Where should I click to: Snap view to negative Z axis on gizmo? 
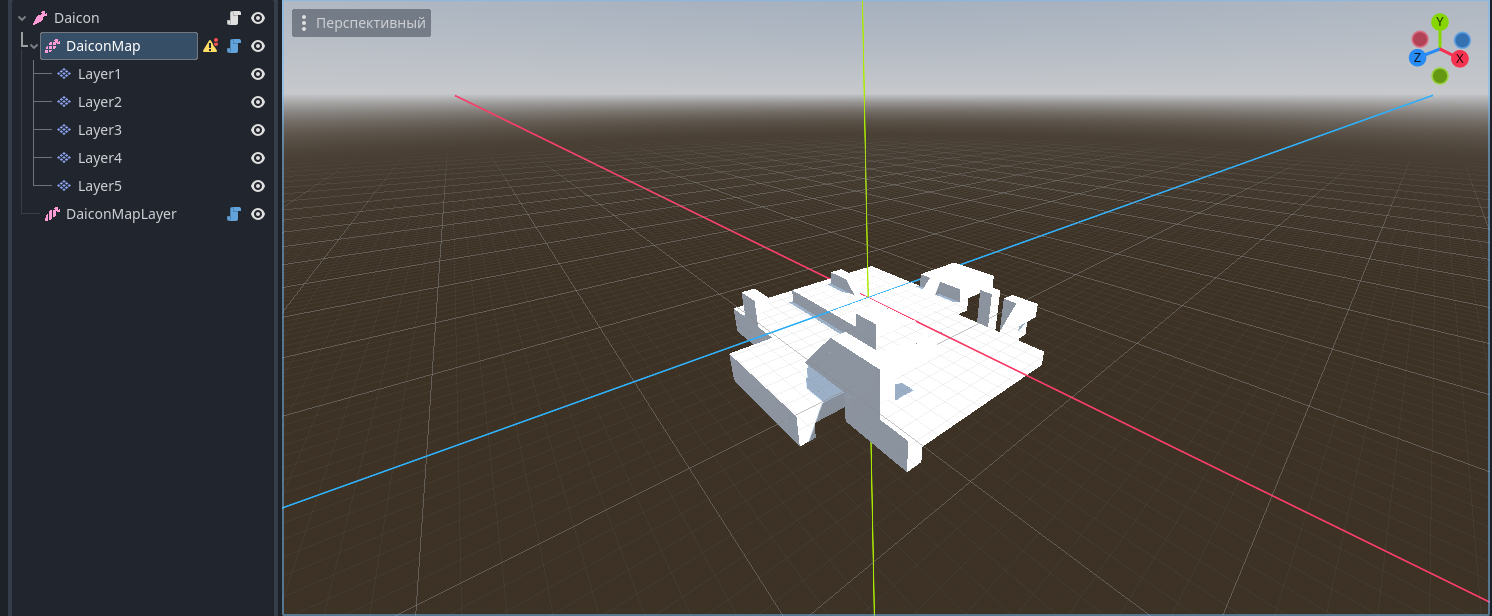pyautogui.click(x=1462, y=40)
